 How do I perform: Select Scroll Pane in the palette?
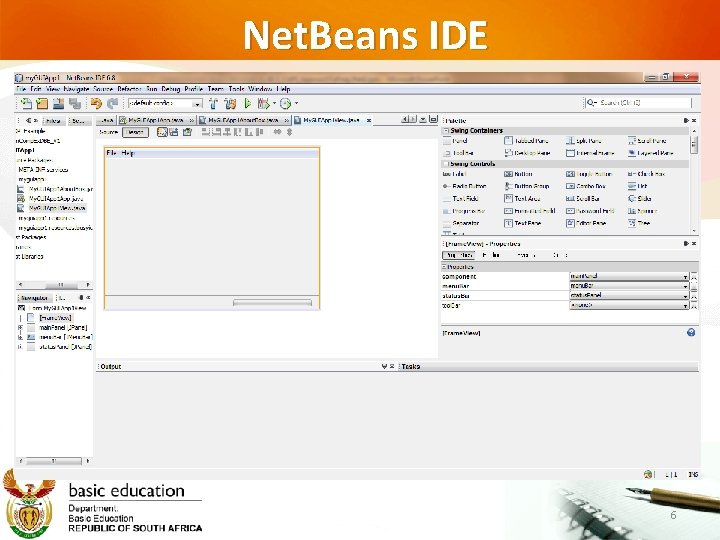647,141
